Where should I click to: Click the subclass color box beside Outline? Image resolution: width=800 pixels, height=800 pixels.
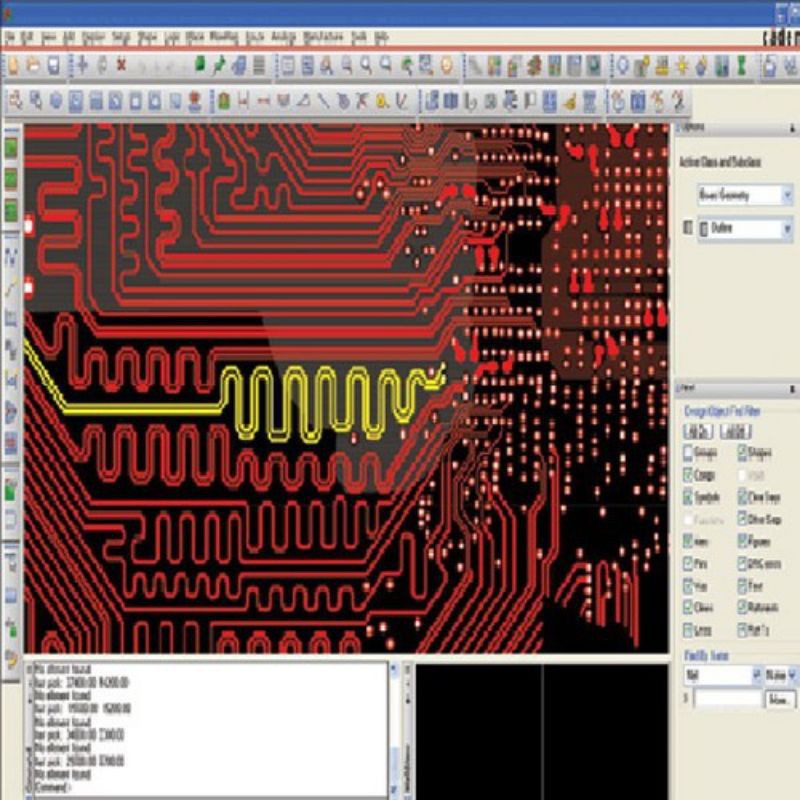coord(688,228)
